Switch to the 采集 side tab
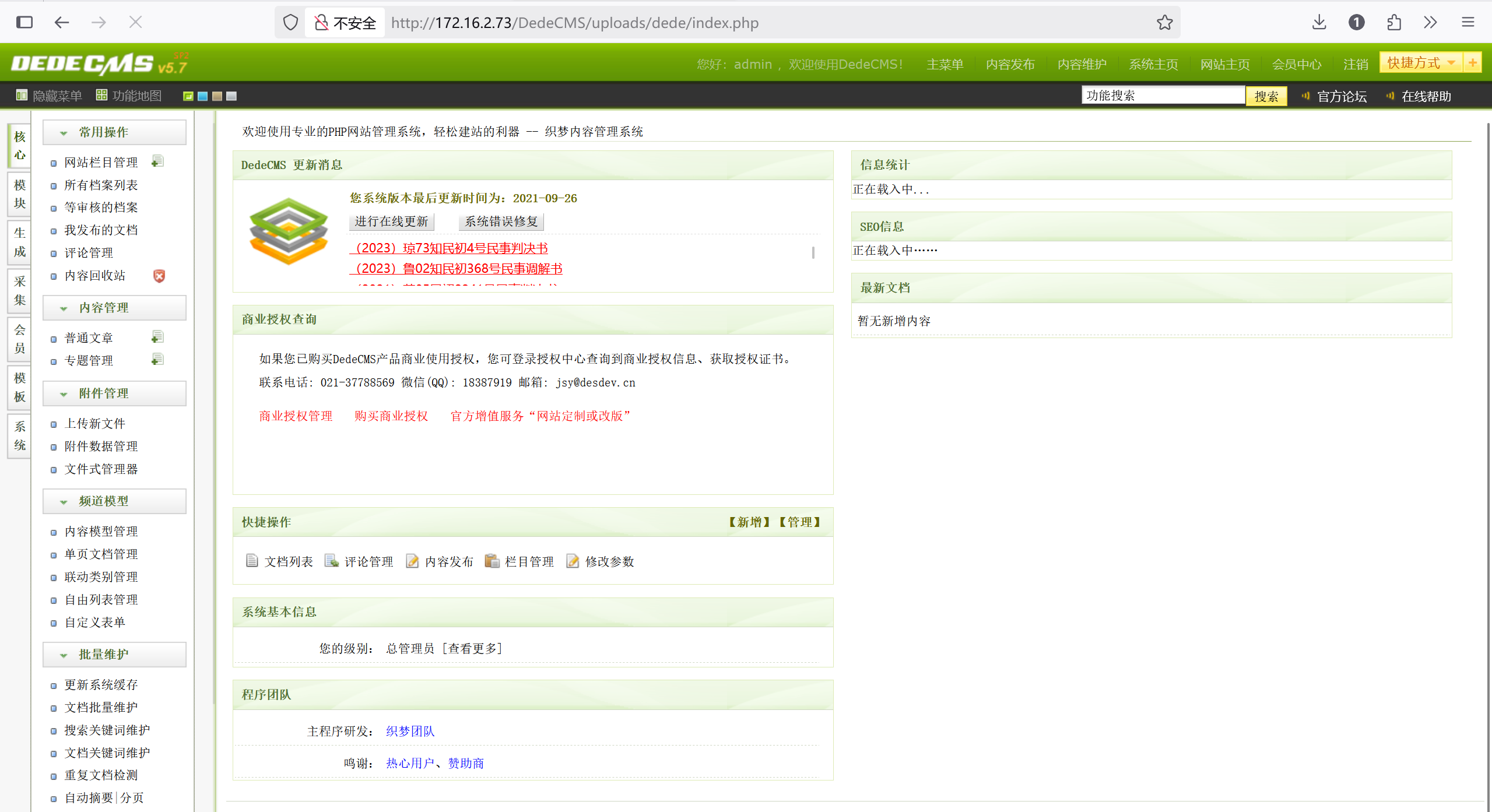The image size is (1492, 812). click(19, 291)
